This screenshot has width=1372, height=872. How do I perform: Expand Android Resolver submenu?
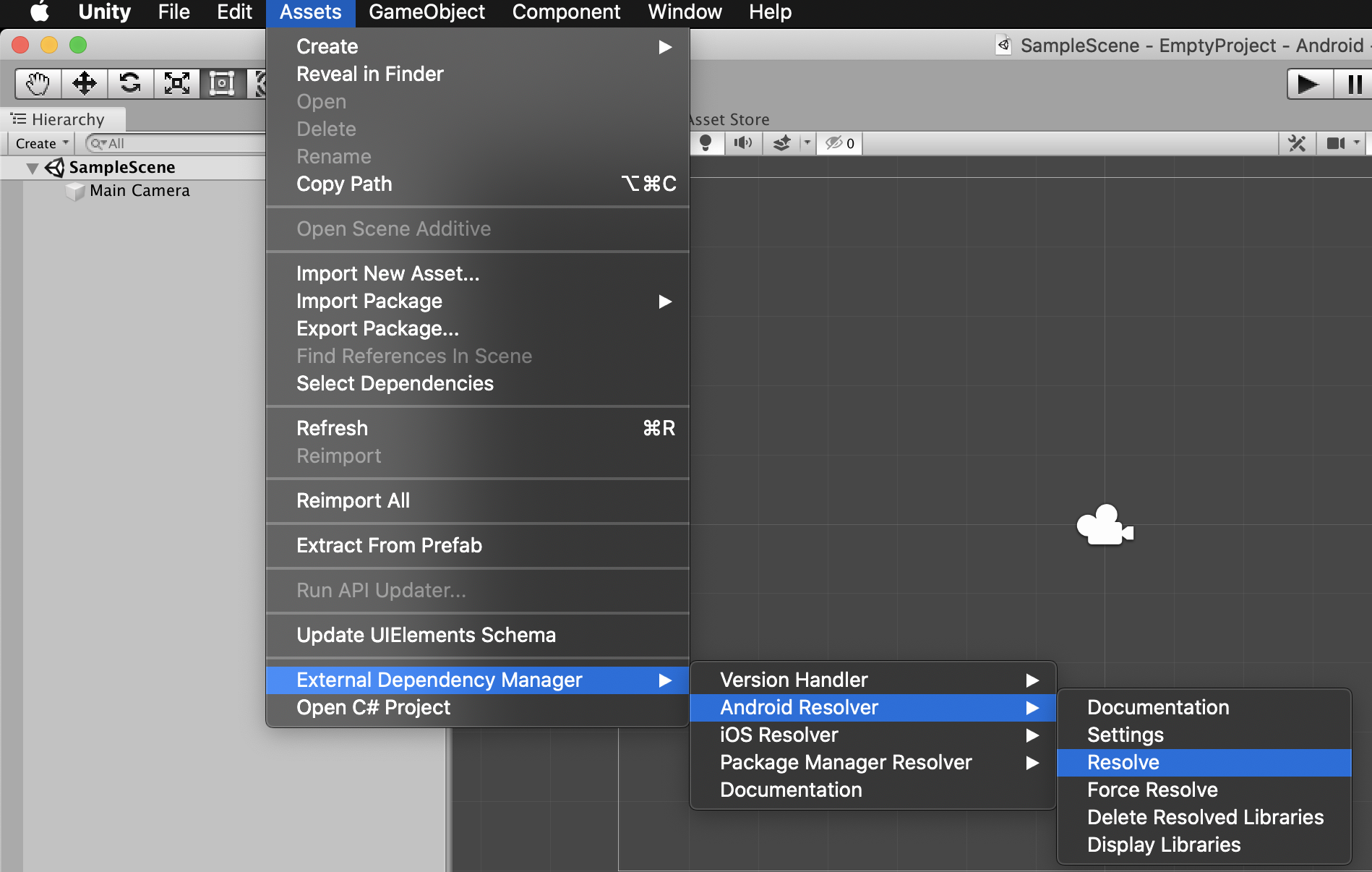pyautogui.click(x=873, y=707)
